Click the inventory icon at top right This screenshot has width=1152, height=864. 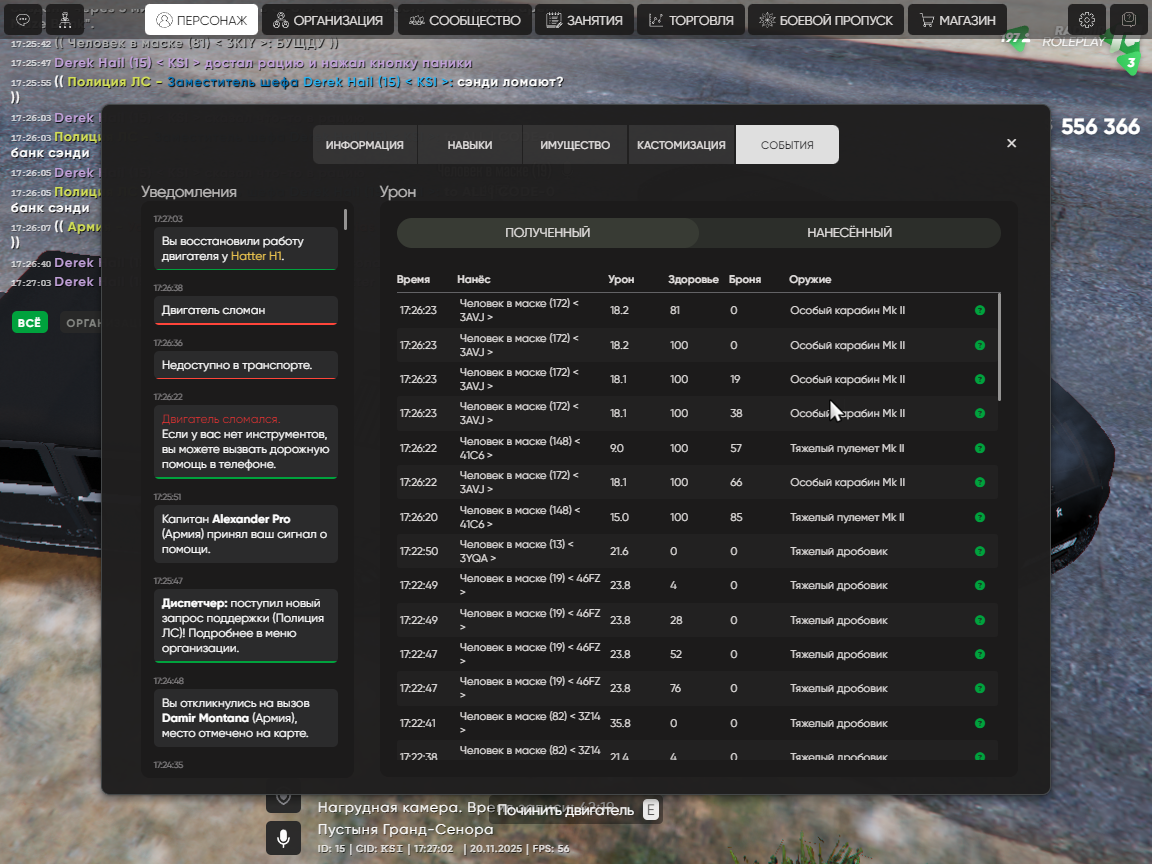pyautogui.click(x=1129, y=19)
